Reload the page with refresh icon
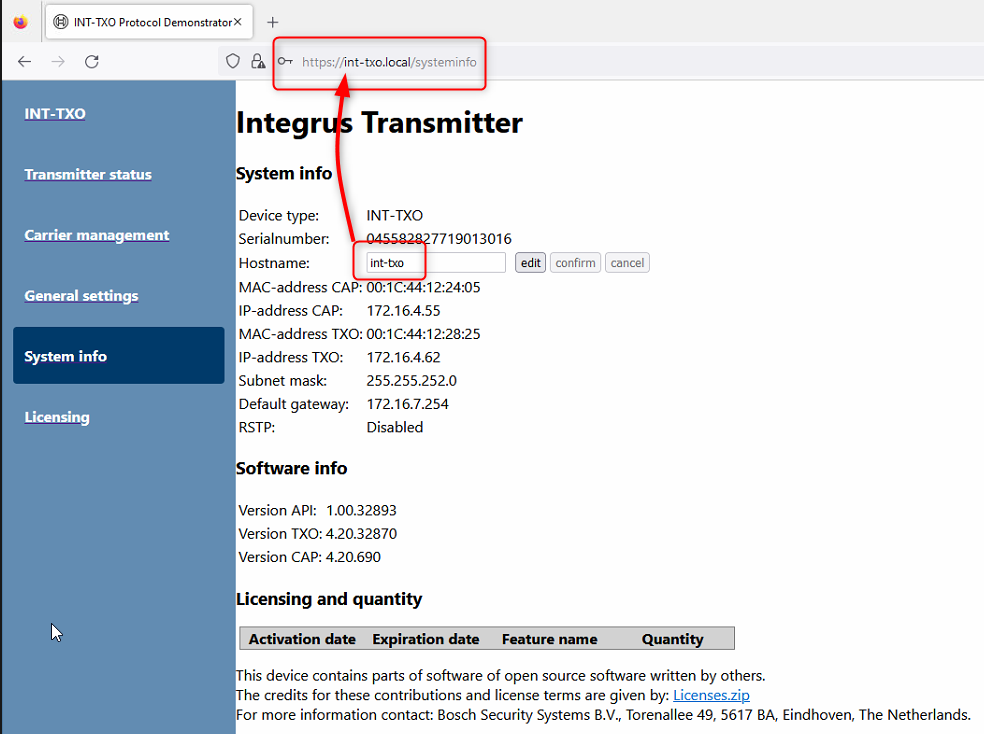The image size is (984, 734). click(x=91, y=62)
